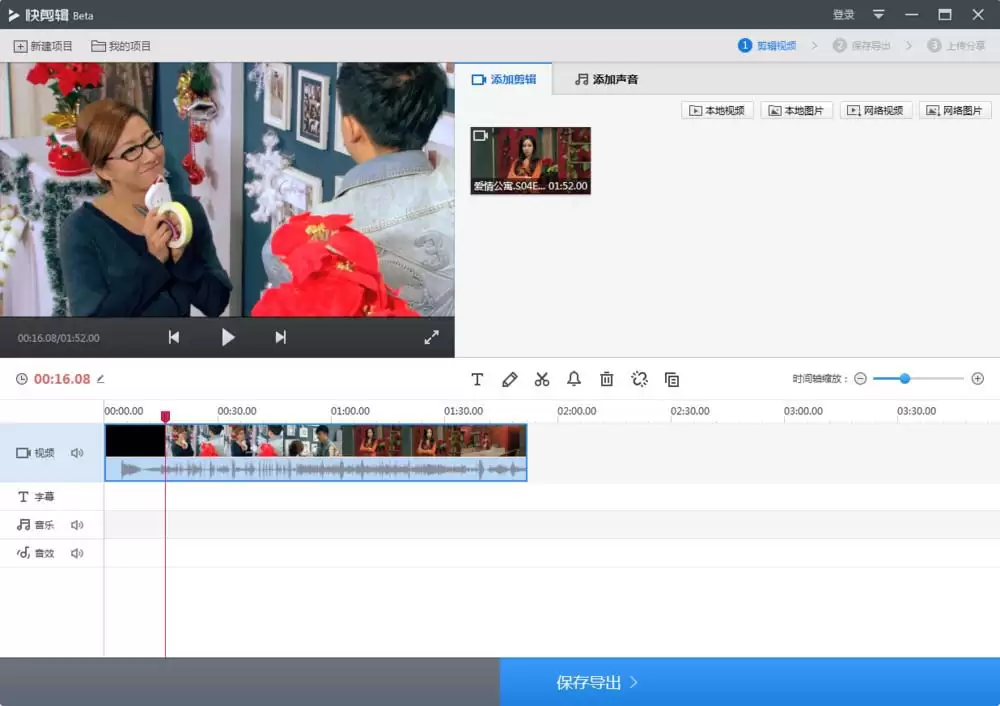The height and width of the screenshot is (706, 1000).
Task: Select the 音效 track label
Action: [x=36, y=553]
